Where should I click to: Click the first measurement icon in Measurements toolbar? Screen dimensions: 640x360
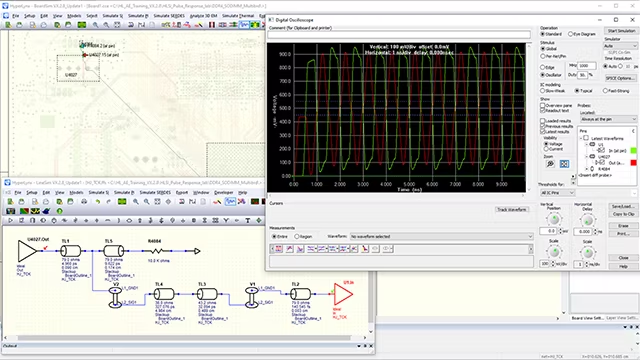[x=279, y=249]
